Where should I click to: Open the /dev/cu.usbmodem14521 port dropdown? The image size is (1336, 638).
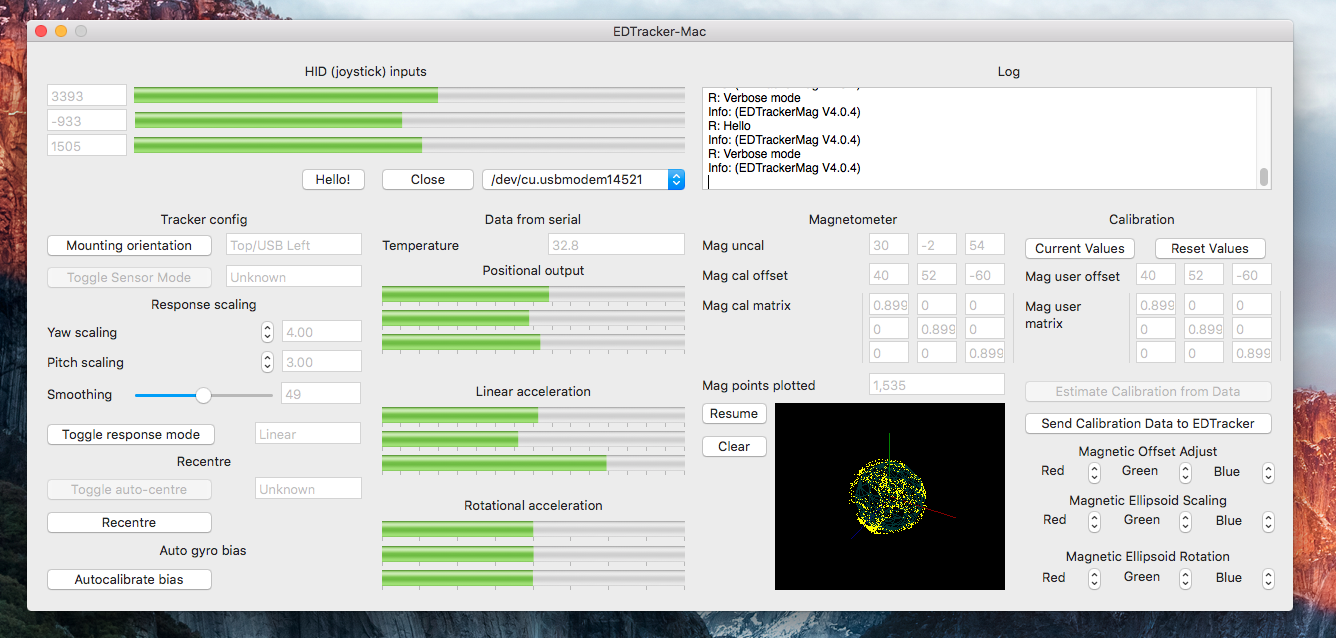pos(583,179)
